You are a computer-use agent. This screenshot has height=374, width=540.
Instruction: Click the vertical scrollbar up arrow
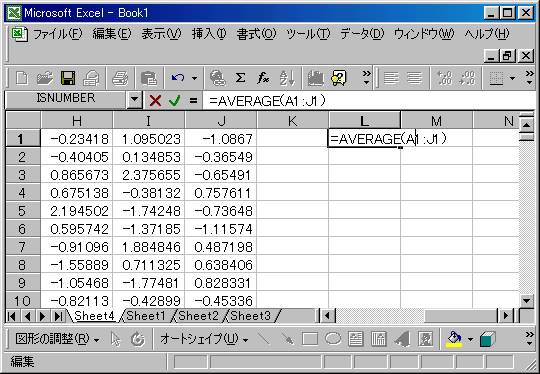point(526,124)
